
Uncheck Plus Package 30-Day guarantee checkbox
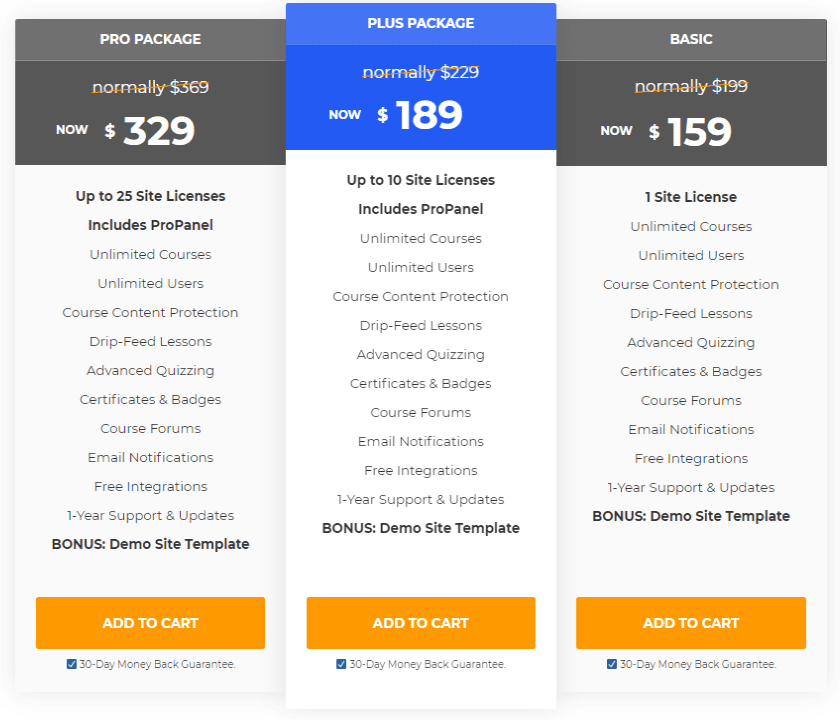[342, 664]
